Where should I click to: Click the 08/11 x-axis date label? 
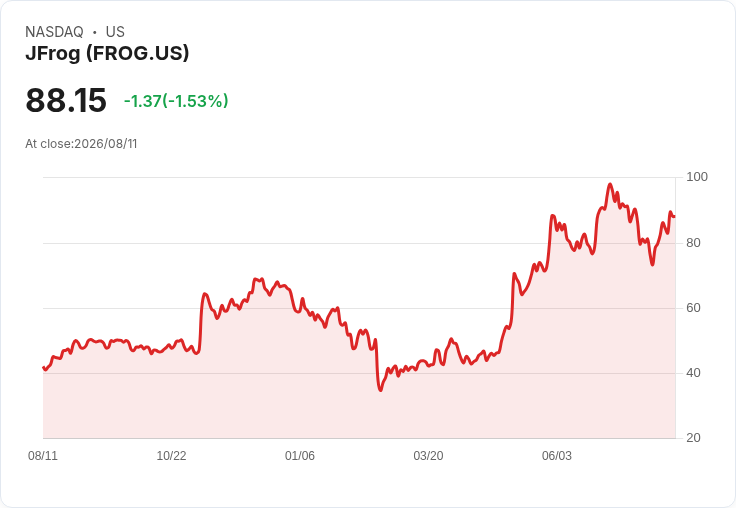coord(43,455)
